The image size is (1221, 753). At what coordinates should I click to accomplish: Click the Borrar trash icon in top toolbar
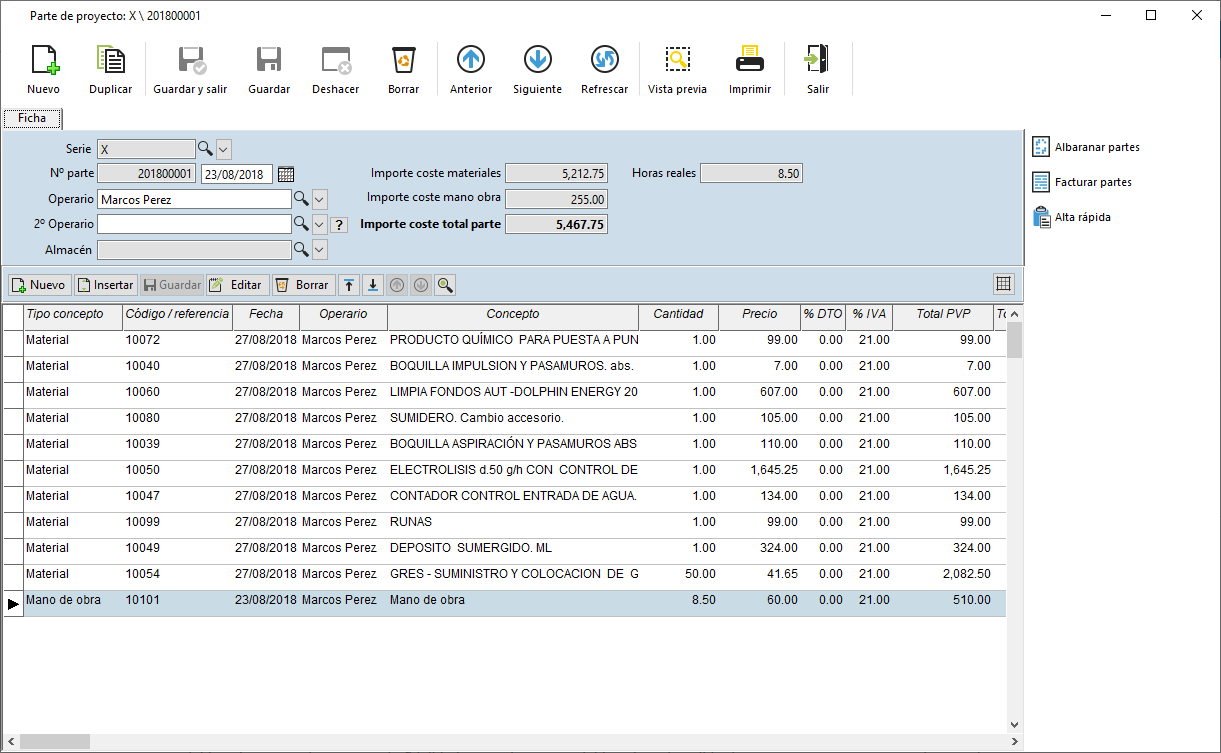(403, 60)
